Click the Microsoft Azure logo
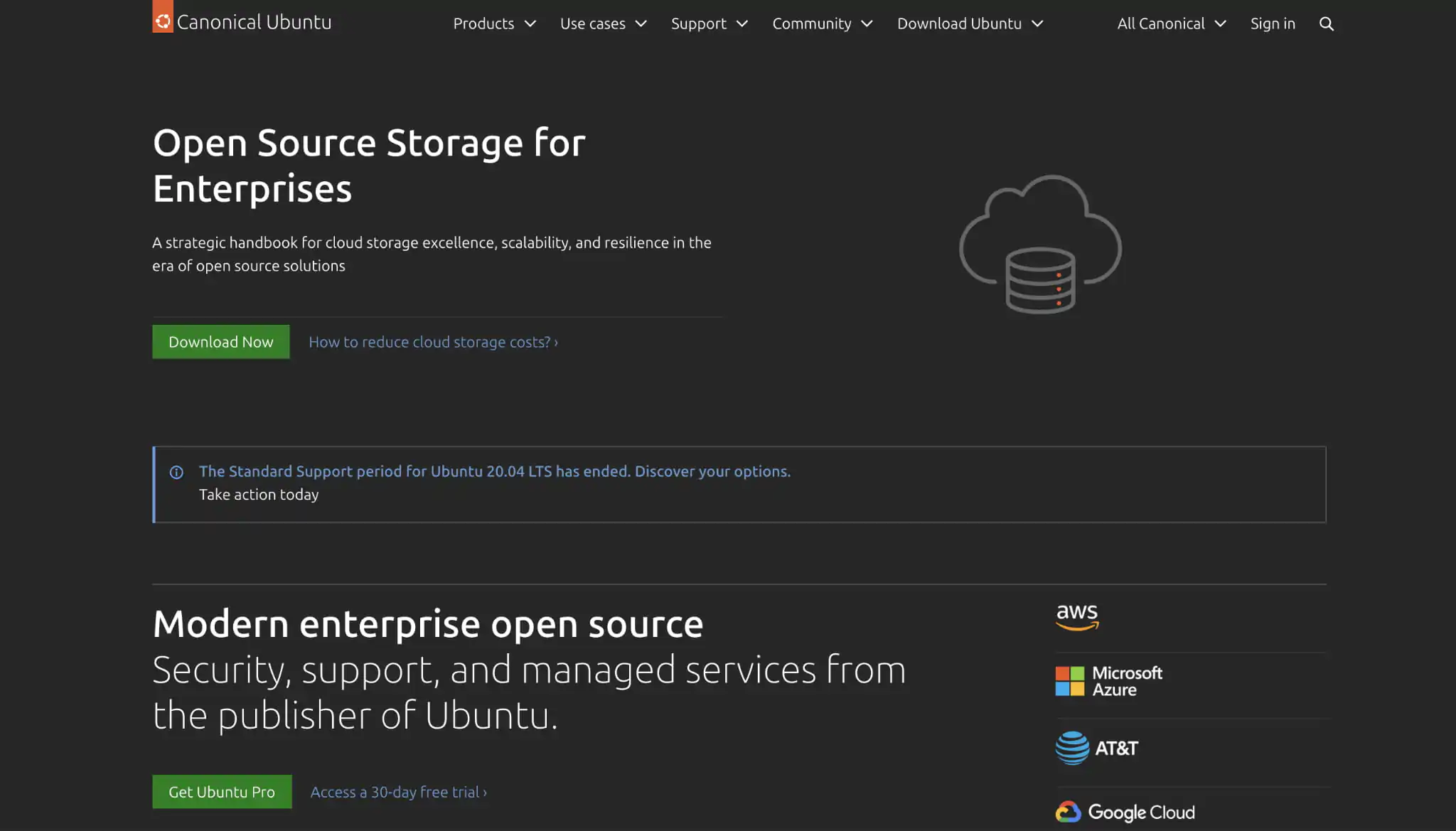This screenshot has width=1456, height=831. click(1108, 681)
